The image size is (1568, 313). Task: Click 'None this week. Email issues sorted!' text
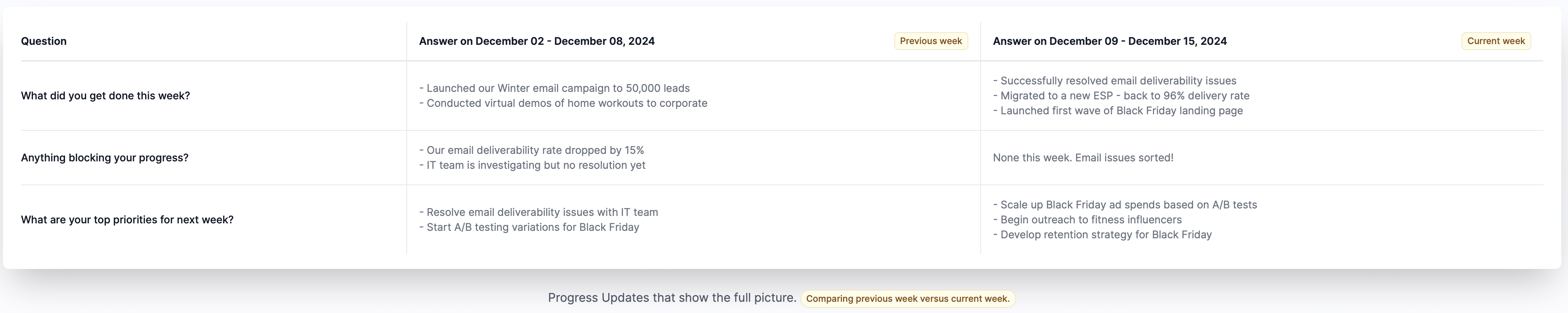click(x=1083, y=157)
